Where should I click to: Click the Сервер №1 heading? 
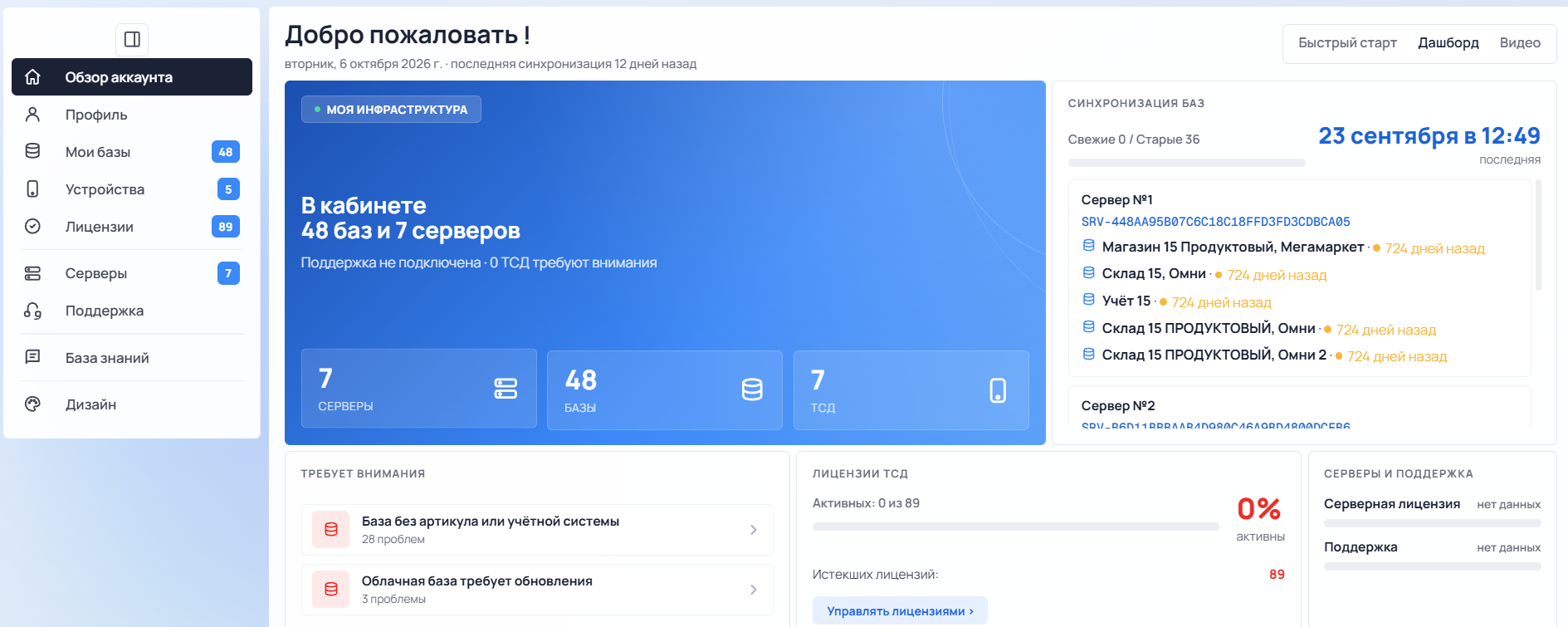pos(1116,200)
